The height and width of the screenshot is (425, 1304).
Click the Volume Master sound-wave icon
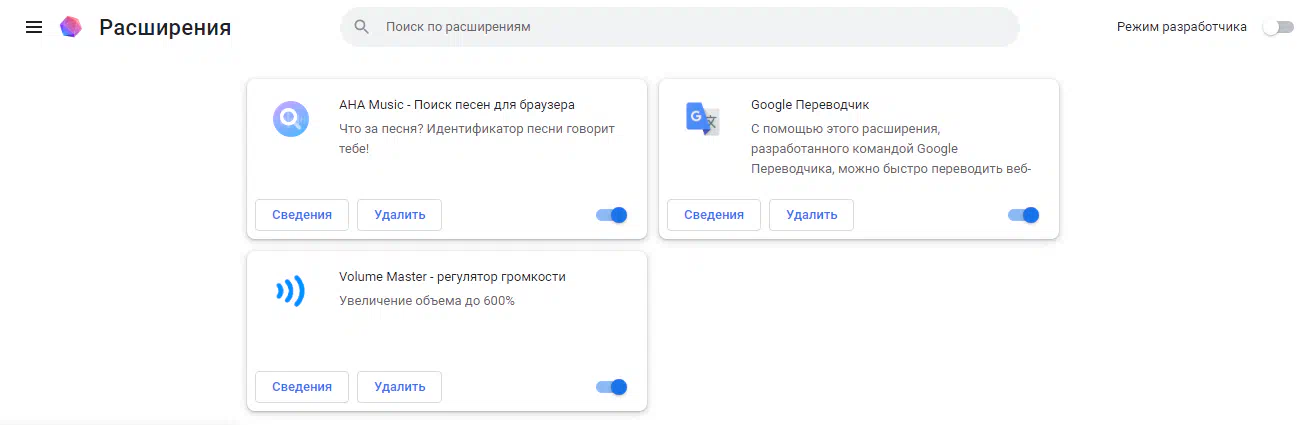pyautogui.click(x=291, y=291)
